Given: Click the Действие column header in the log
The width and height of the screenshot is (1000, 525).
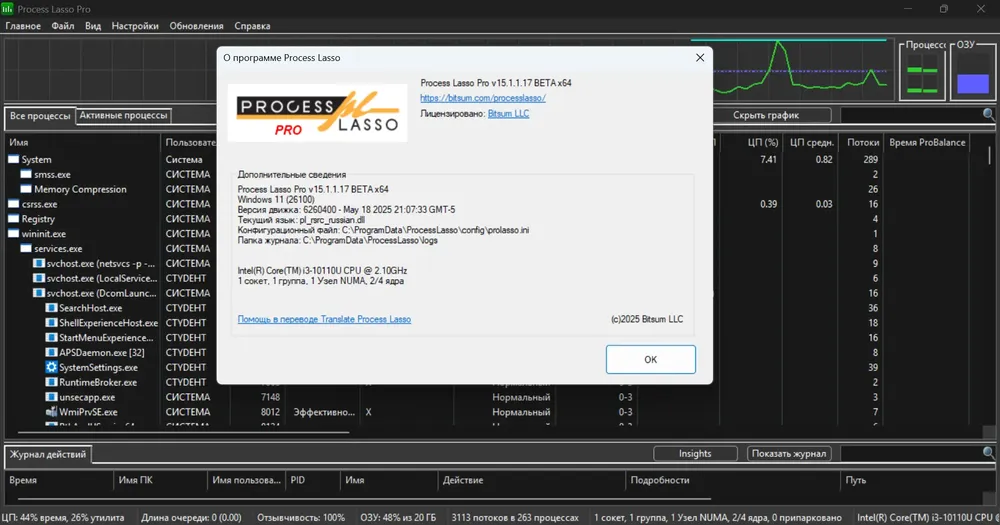Looking at the screenshot, I should (532, 480).
